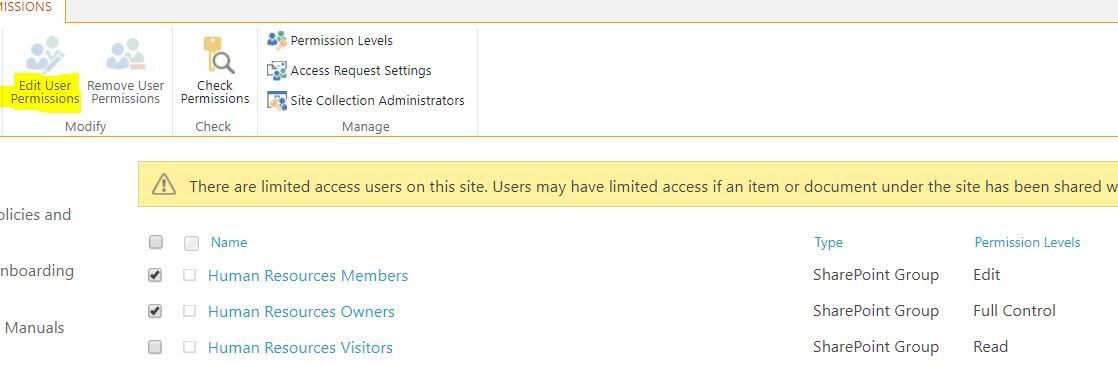Open Check Permissions key icon
The width and height of the screenshot is (1118, 365).
click(217, 56)
